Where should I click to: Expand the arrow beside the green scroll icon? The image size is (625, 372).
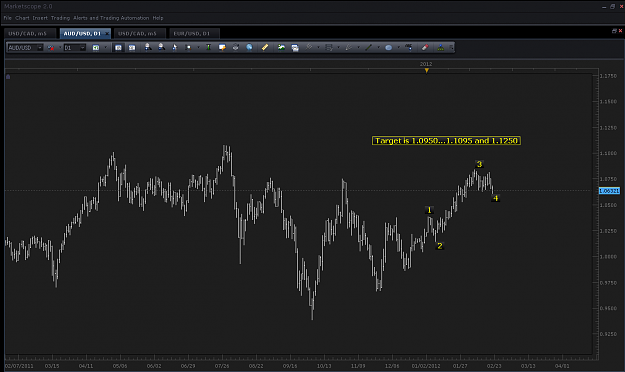tap(106, 47)
